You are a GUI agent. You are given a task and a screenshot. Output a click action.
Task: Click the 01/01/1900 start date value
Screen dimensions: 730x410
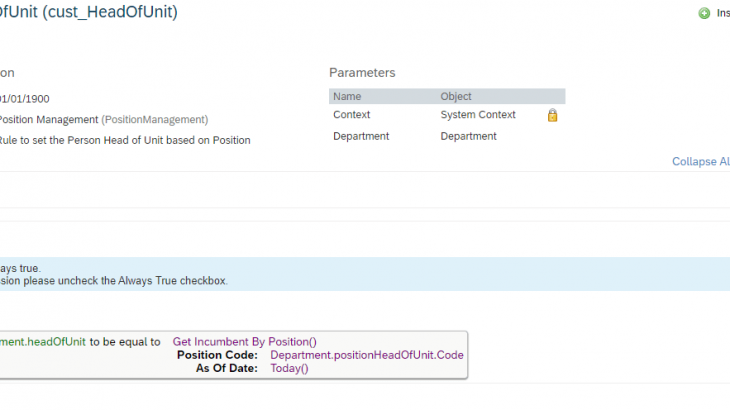pyautogui.click(x=25, y=99)
